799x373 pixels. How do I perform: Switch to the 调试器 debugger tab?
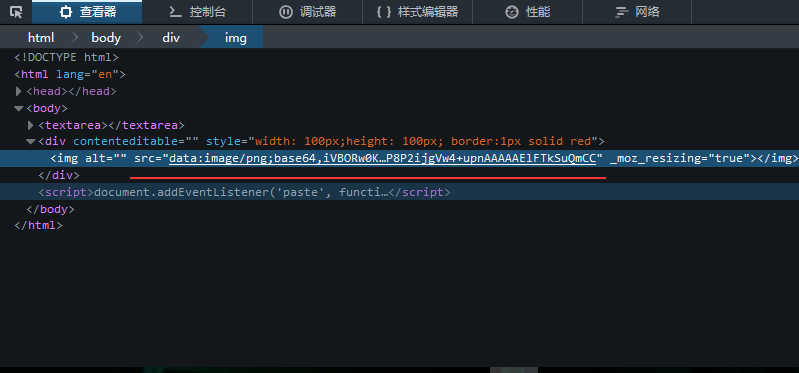click(x=307, y=12)
